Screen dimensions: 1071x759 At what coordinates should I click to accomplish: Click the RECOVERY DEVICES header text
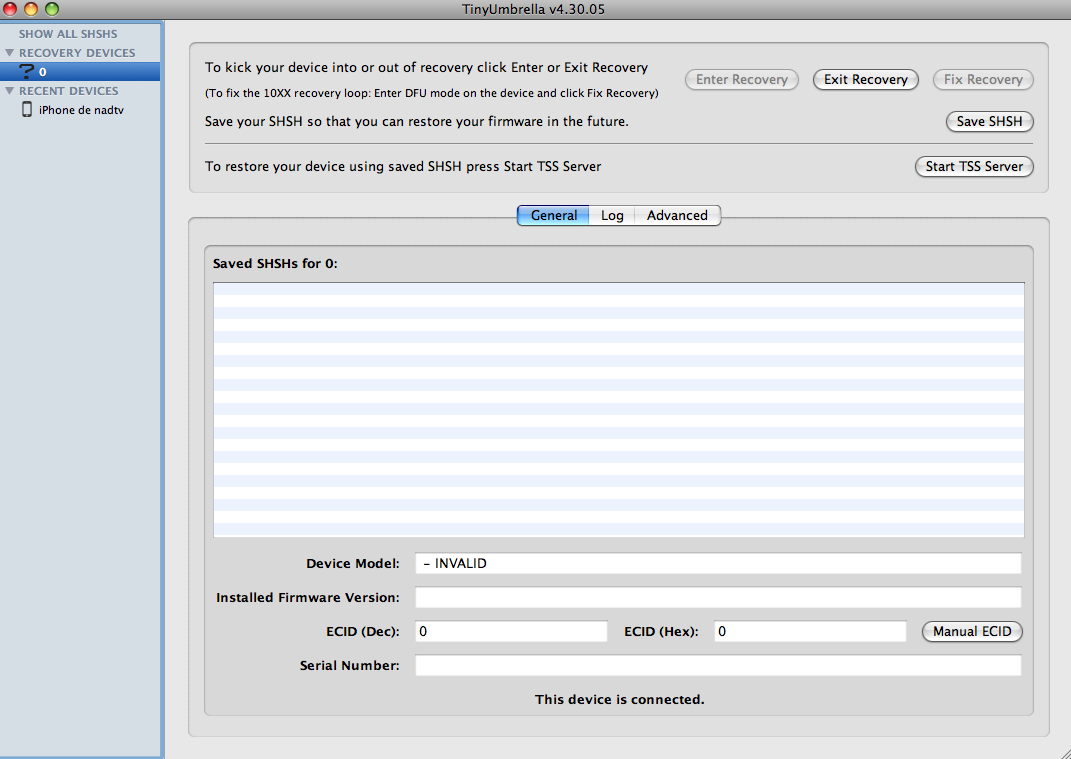(x=77, y=53)
